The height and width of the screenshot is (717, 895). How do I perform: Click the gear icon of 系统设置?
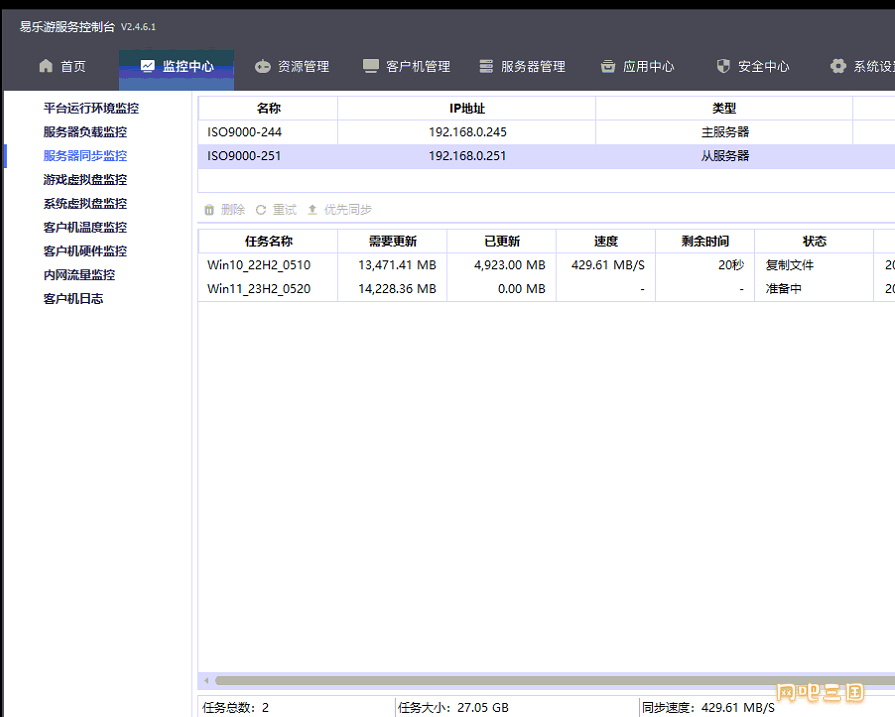838,66
